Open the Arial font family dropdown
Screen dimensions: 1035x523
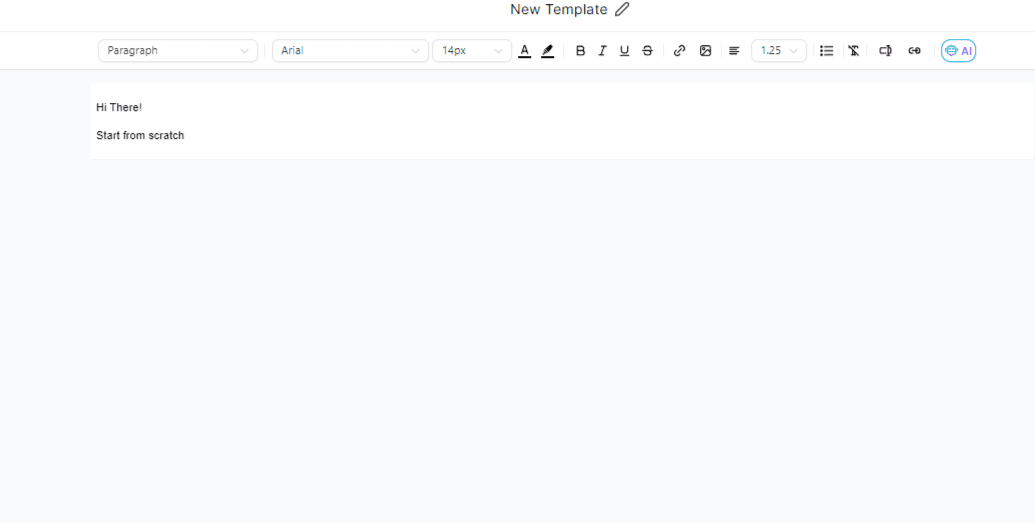(351, 51)
